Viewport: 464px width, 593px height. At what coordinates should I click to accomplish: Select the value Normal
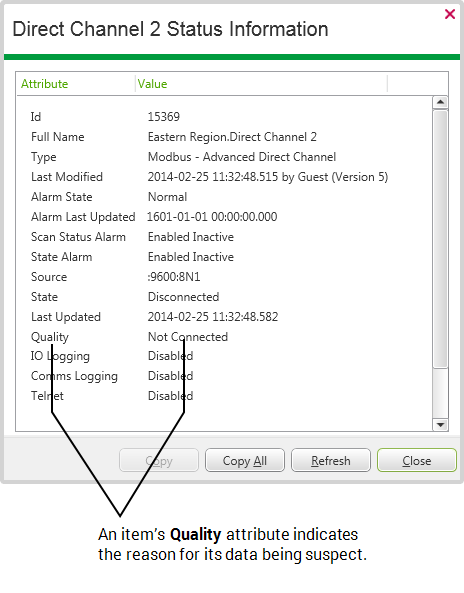click(x=167, y=197)
